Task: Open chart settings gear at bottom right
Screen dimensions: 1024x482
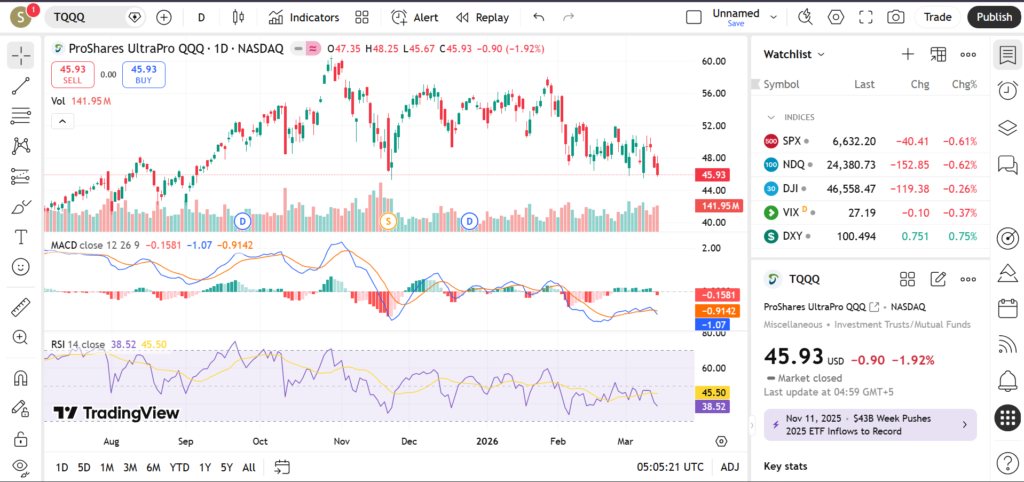Action: click(721, 440)
